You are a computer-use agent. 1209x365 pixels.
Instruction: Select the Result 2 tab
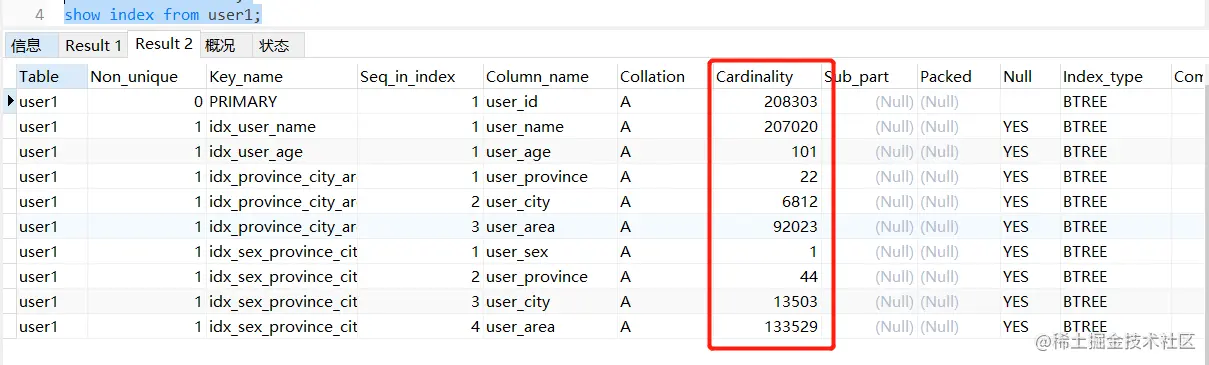(164, 44)
